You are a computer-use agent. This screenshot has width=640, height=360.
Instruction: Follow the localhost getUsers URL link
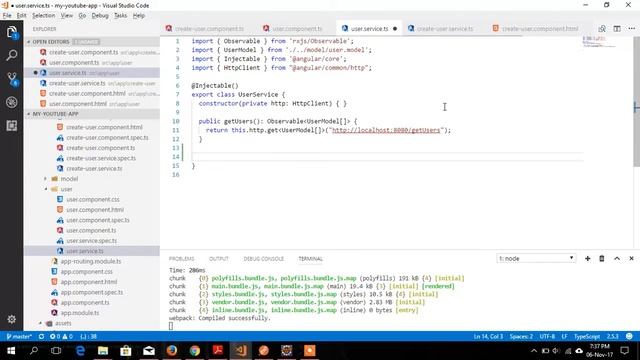386,130
